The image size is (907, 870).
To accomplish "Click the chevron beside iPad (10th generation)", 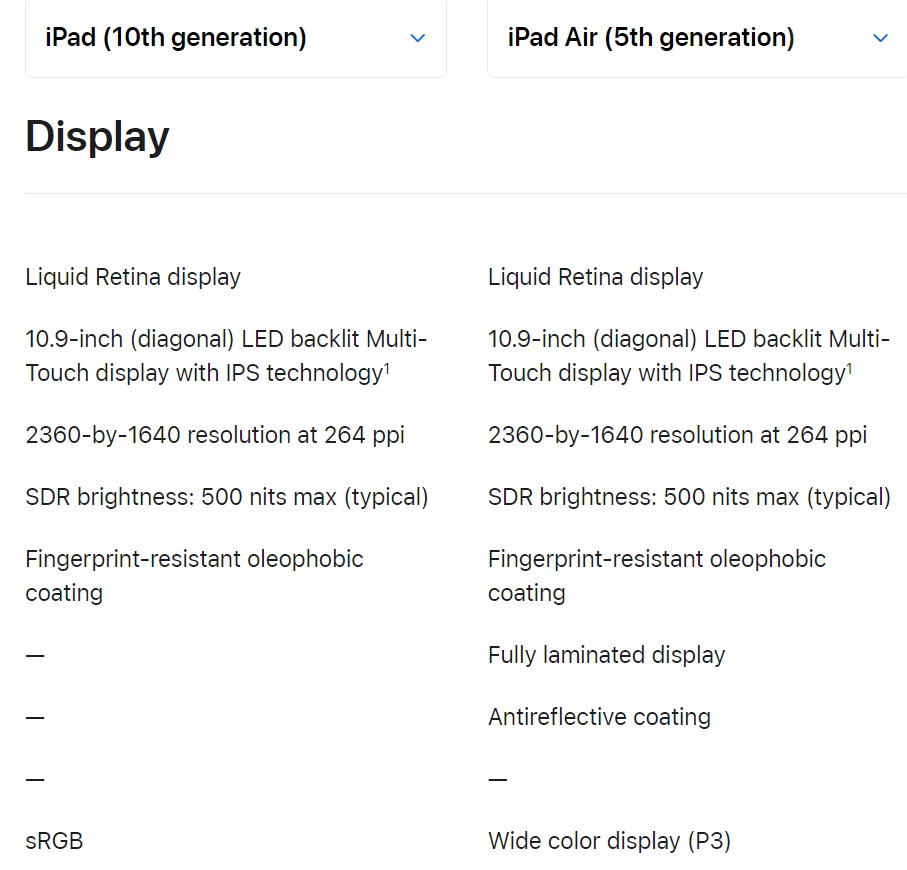I will point(418,38).
